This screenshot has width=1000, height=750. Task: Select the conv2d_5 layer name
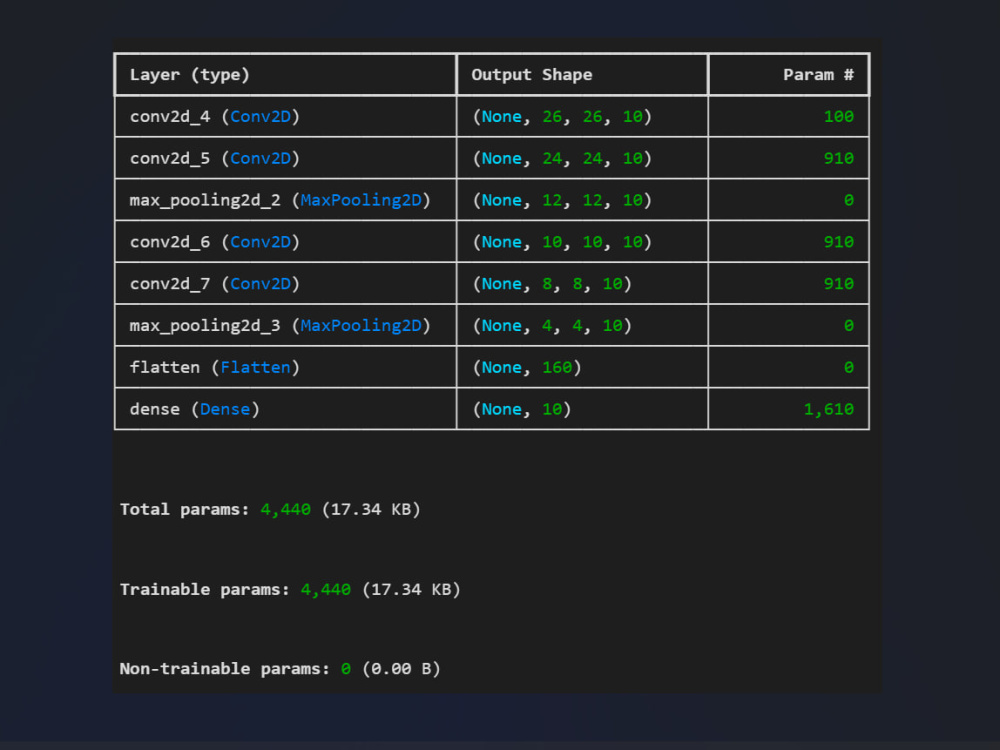170,159
